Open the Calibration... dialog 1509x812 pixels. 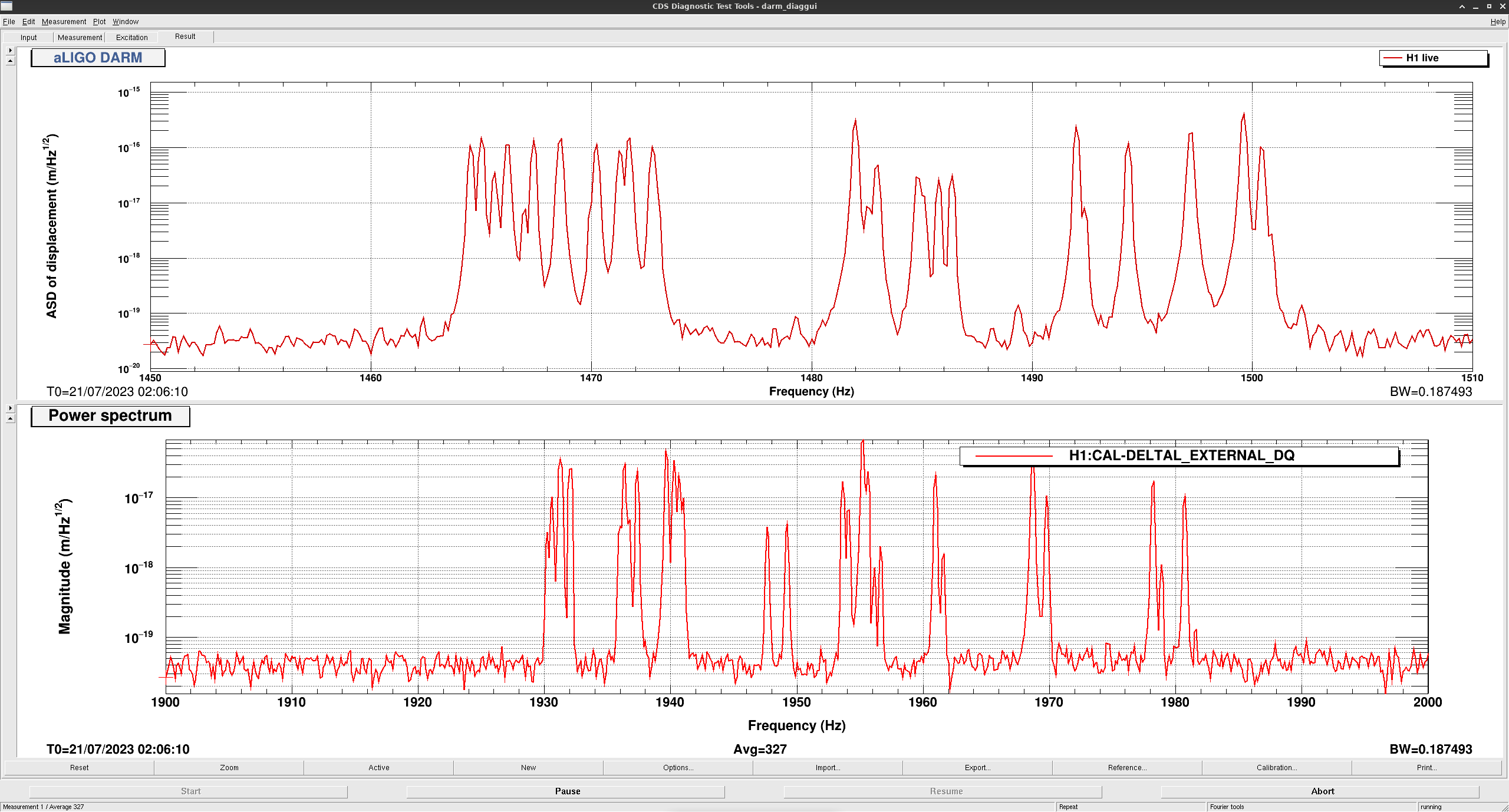[x=1276, y=767]
